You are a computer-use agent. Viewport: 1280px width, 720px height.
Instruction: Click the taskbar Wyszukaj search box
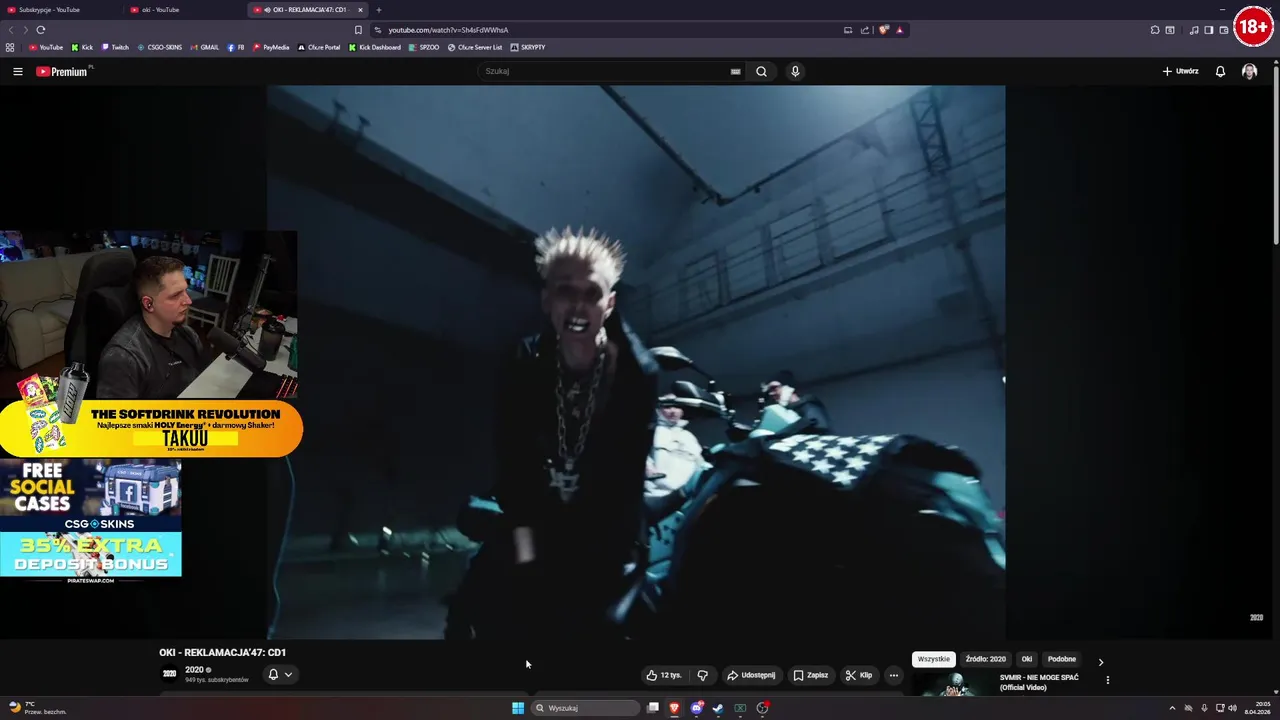pyautogui.click(x=585, y=708)
